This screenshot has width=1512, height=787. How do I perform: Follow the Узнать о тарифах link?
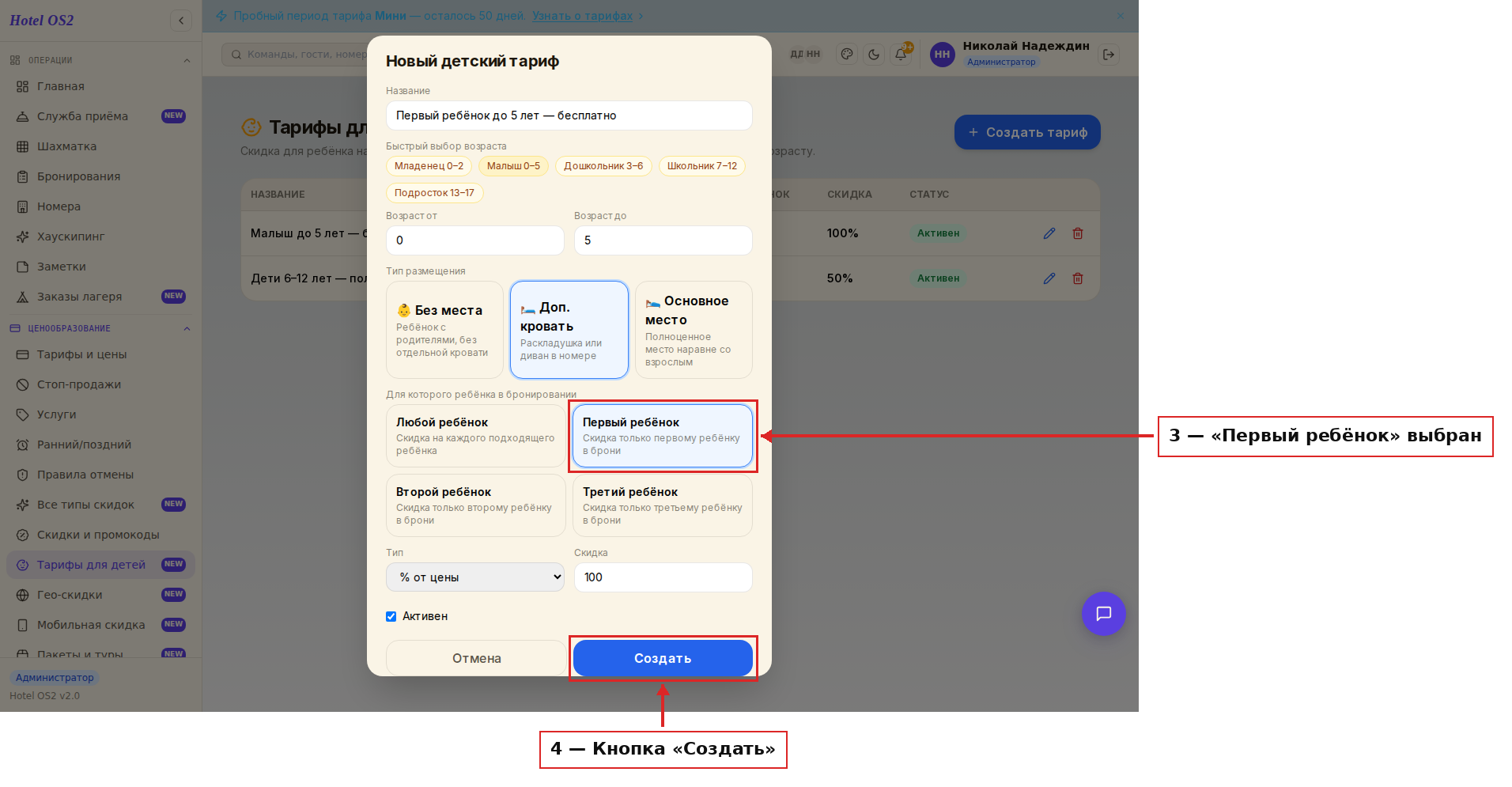click(582, 16)
